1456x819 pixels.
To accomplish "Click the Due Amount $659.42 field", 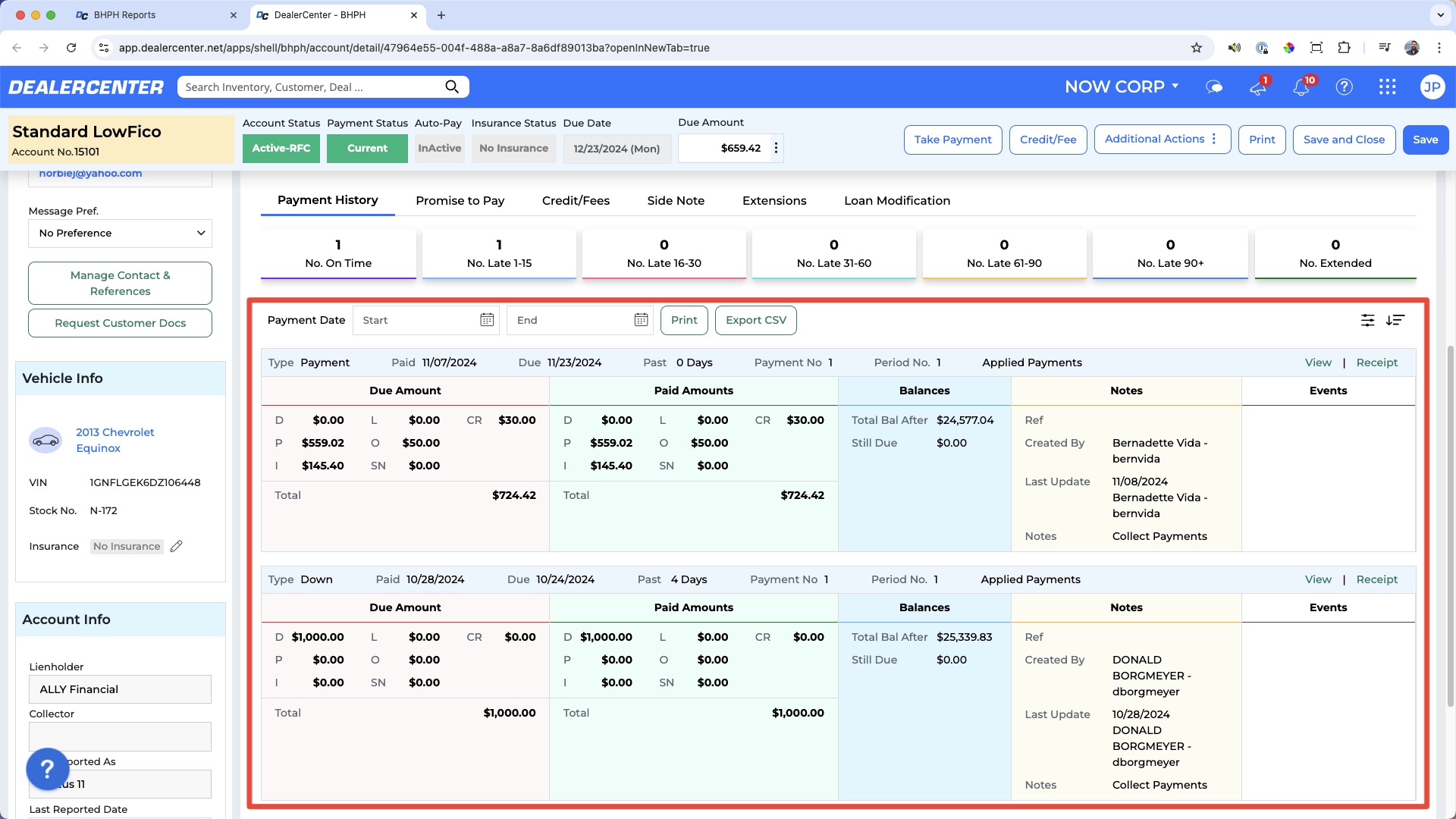I will pos(723,148).
